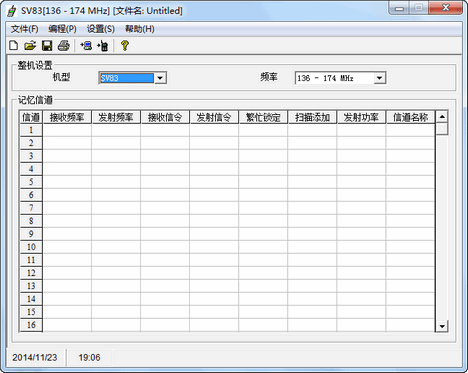Click the scrollbar down arrow

point(442,326)
